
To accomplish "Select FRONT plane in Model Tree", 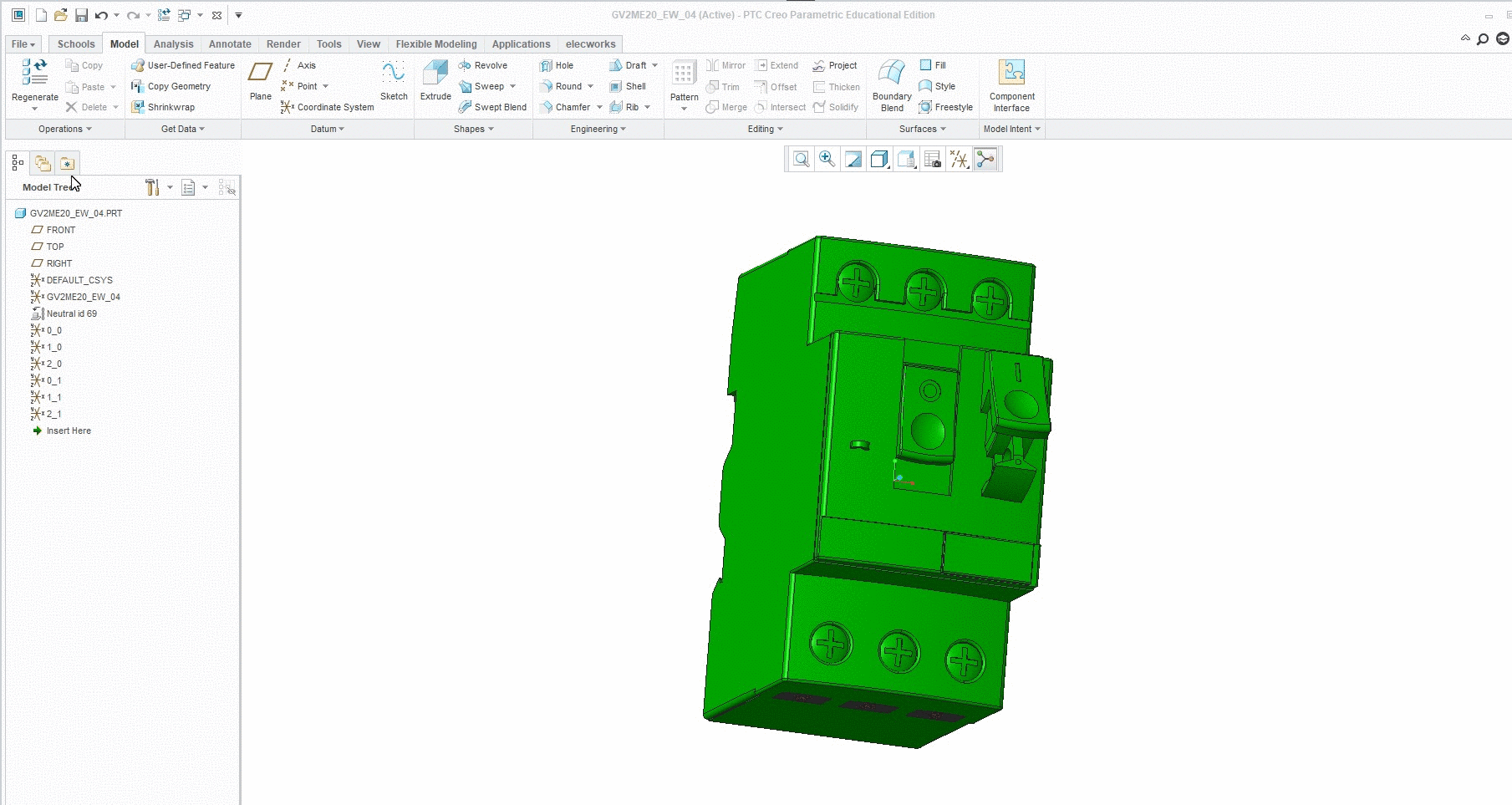I will coord(53,230).
